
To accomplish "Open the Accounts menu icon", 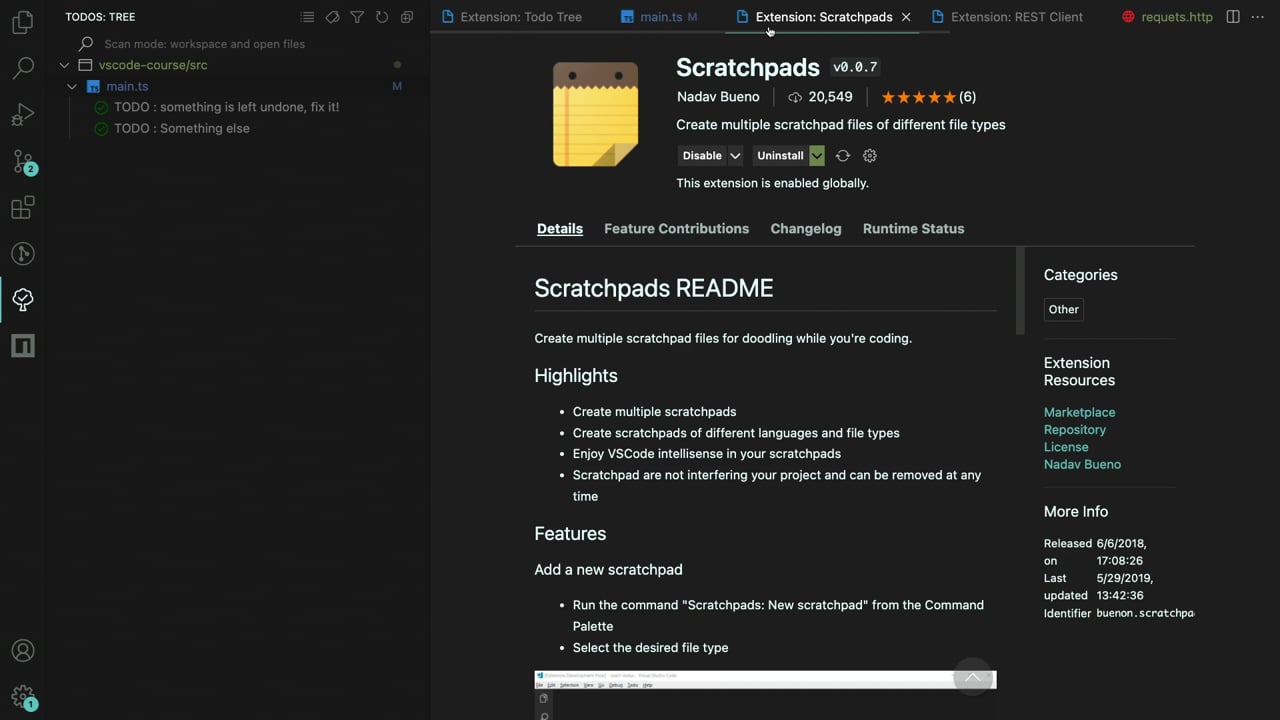I will pos(22,651).
